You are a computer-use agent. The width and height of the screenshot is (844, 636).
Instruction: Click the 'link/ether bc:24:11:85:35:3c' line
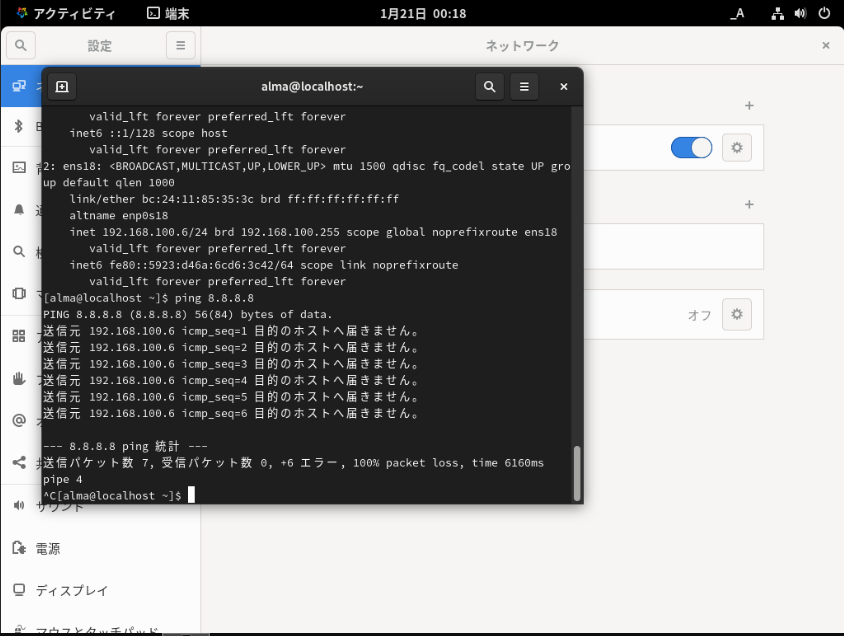pyautogui.click(x=234, y=199)
